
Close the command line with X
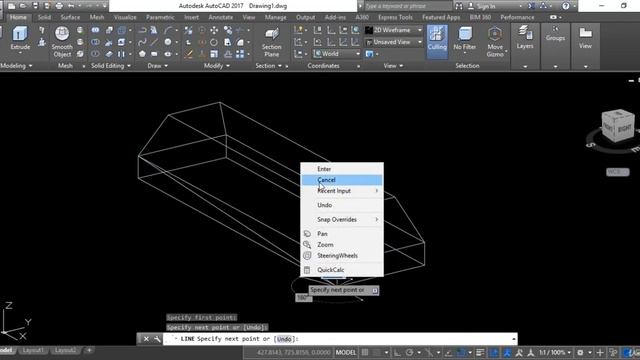(x=146, y=339)
